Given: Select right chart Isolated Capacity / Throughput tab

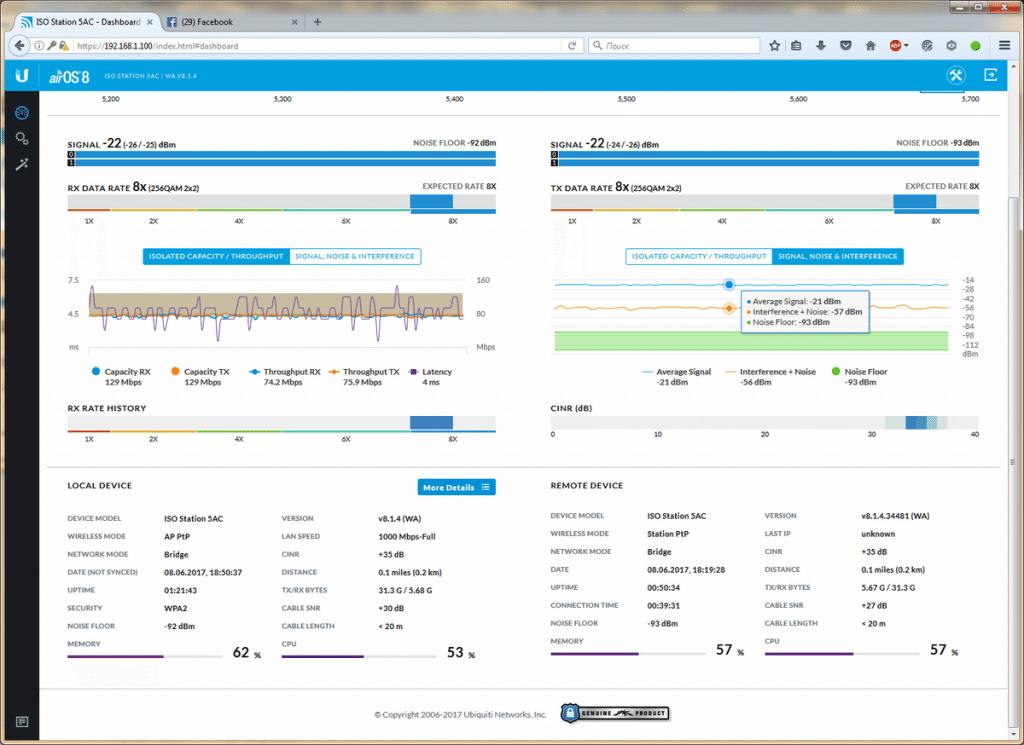Looking at the screenshot, I should point(698,256).
